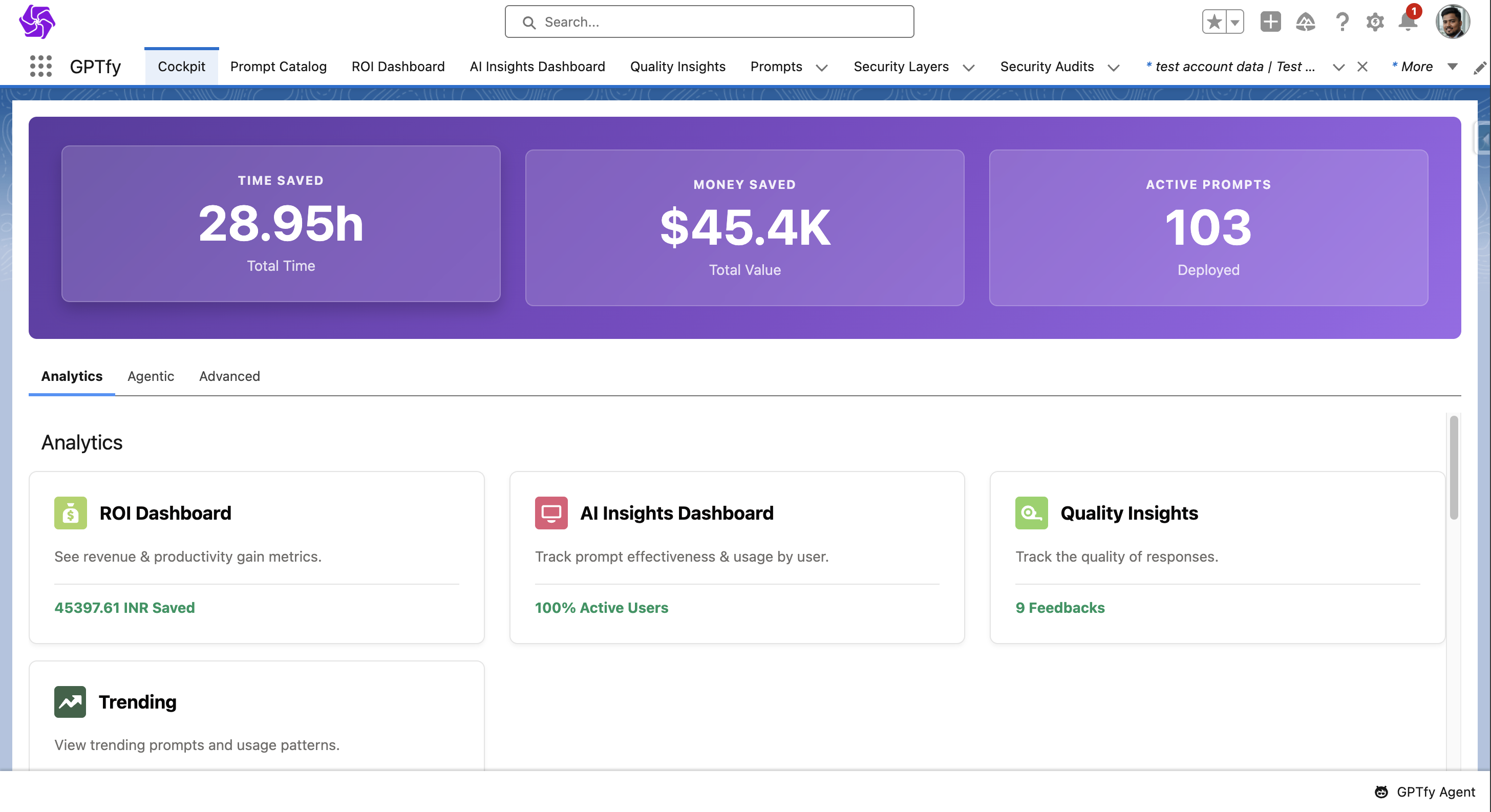Screen dimensions: 1491x812
Task: Open the App Launcher grid icon
Action: click(40, 67)
